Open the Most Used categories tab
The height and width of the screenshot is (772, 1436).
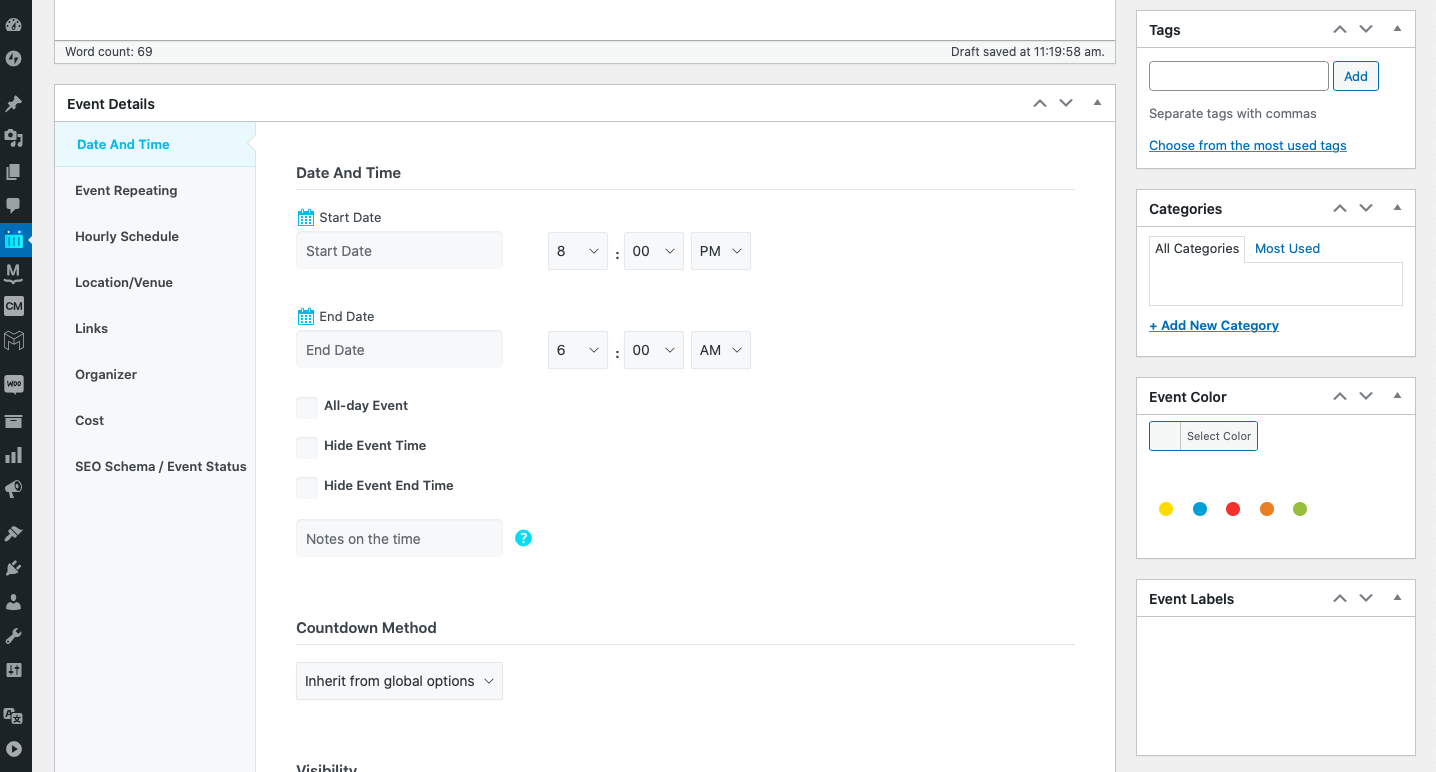(1287, 248)
